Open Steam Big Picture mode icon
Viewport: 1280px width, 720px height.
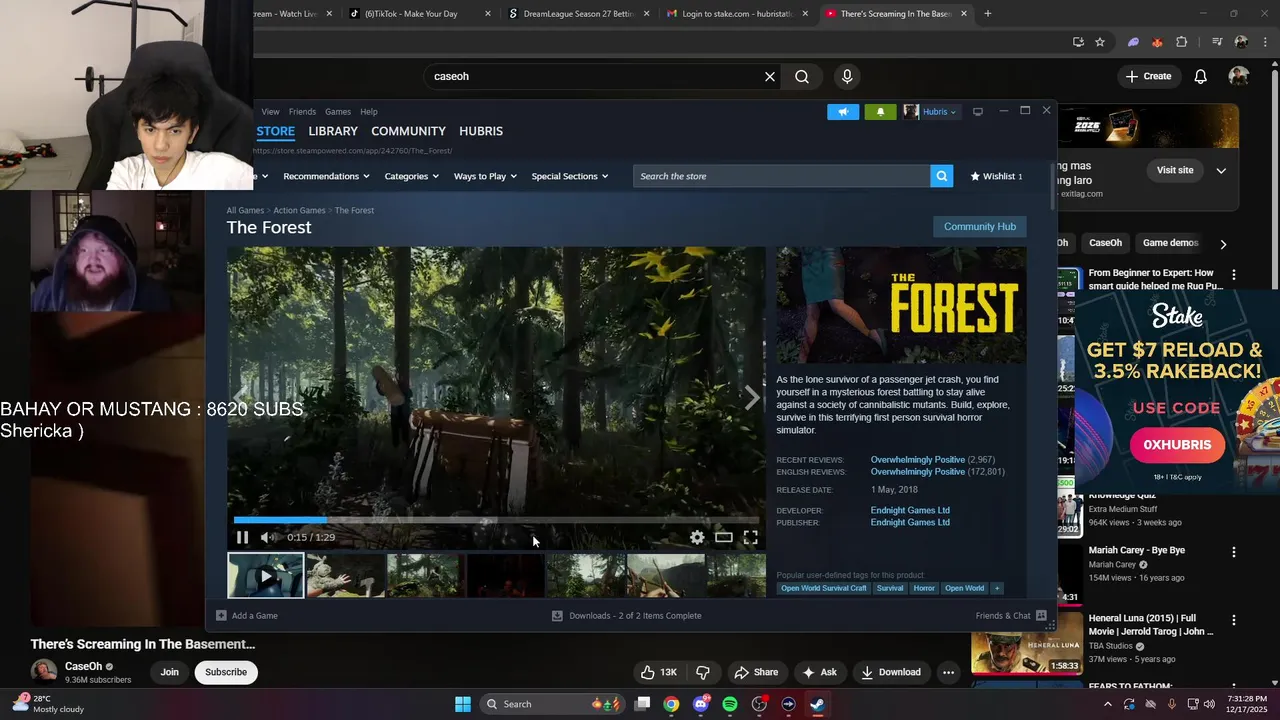[x=978, y=111]
